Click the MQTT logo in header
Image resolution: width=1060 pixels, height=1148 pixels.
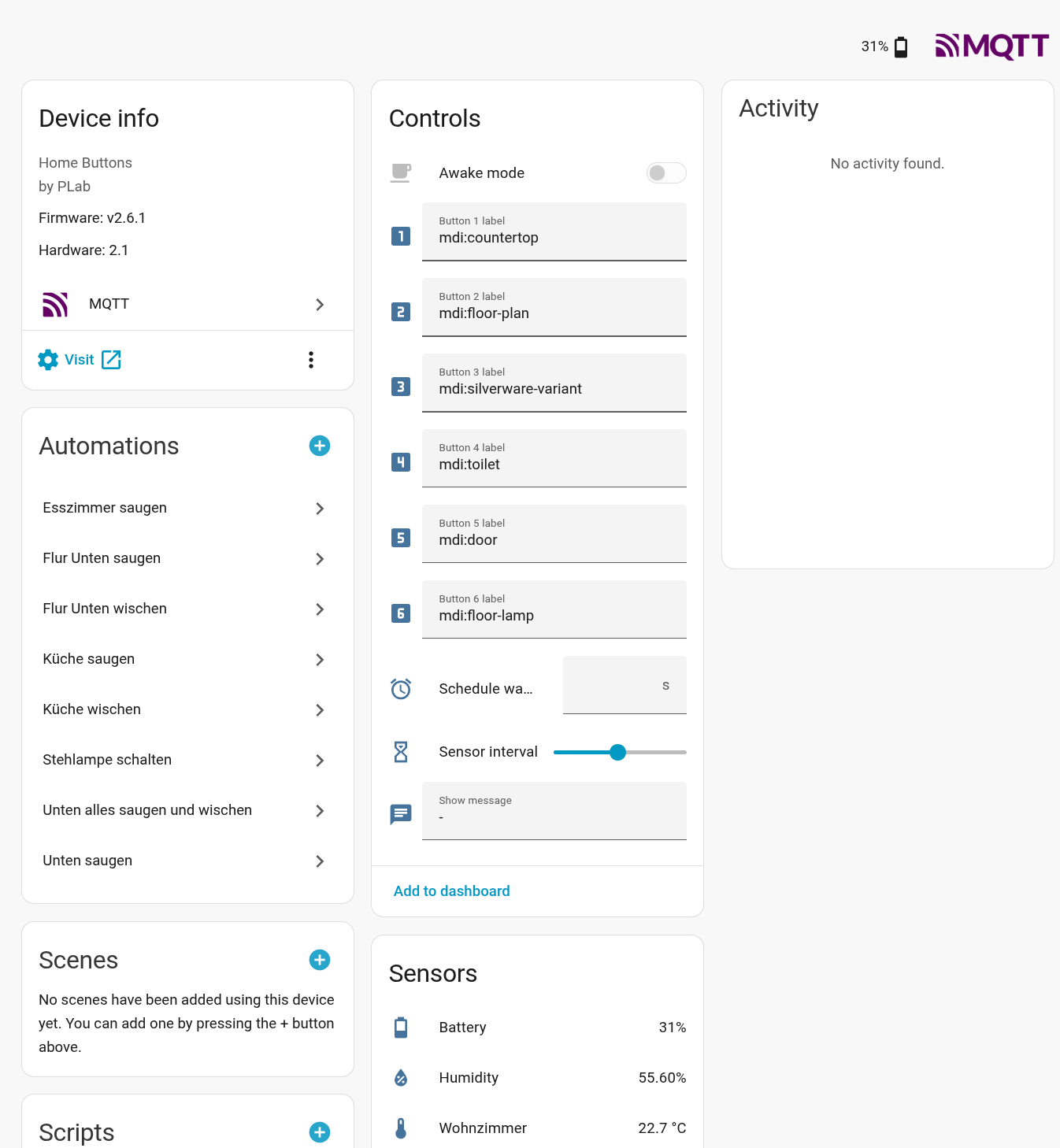pyautogui.click(x=991, y=46)
